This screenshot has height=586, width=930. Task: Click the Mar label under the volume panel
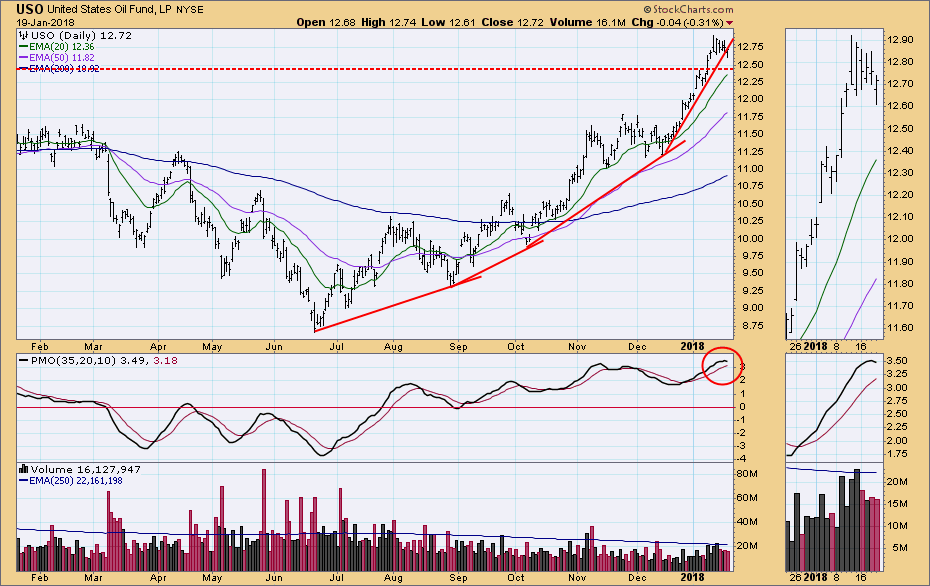click(93, 577)
